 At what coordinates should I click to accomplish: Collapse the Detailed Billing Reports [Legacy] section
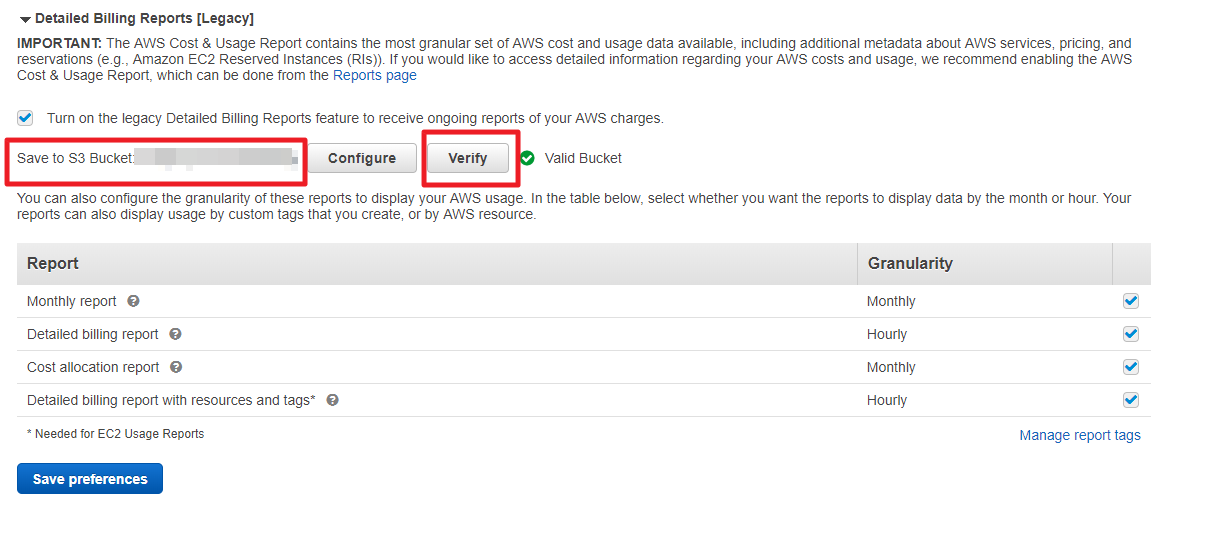coord(25,19)
